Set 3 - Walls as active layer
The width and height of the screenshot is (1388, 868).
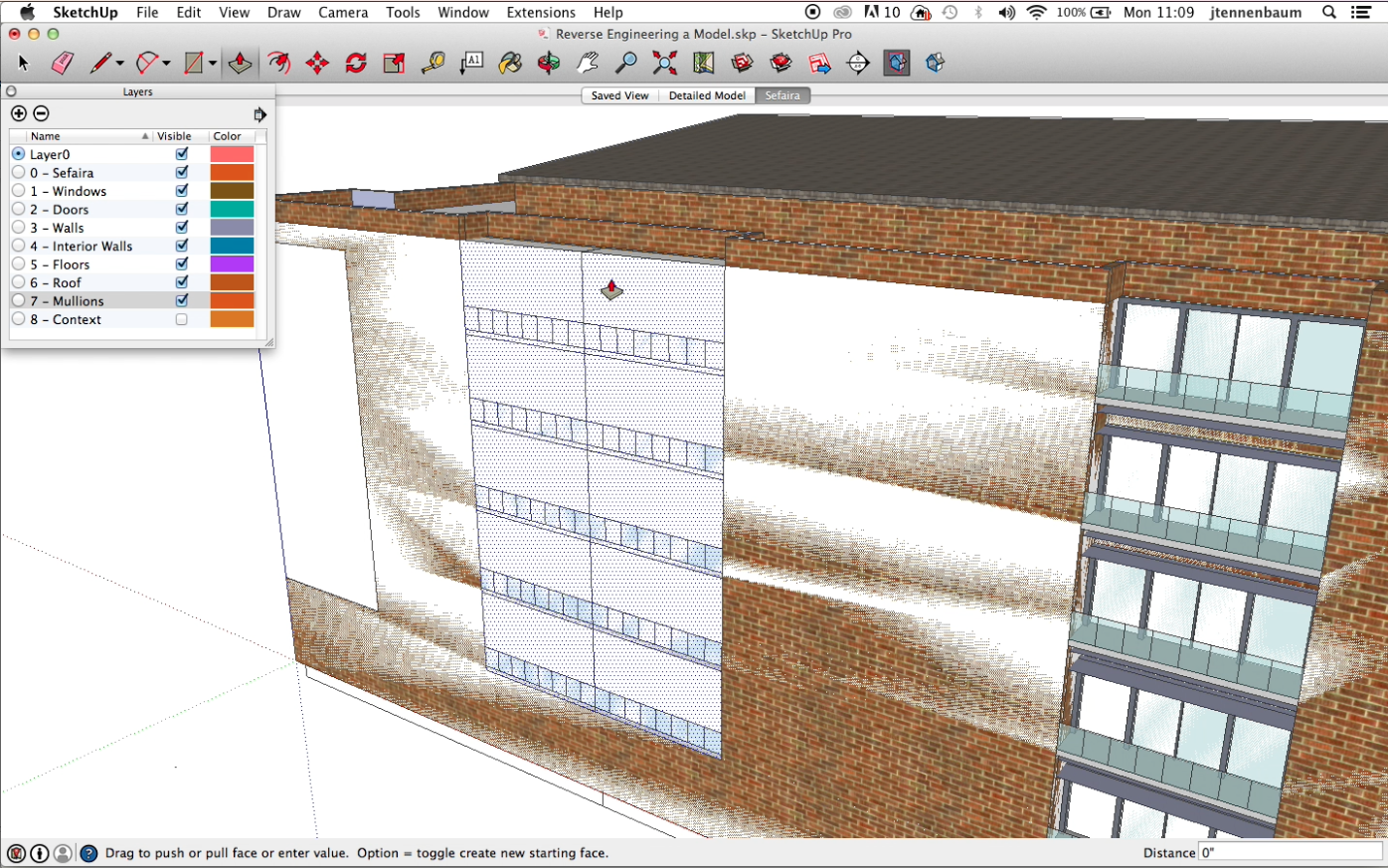[18, 228]
